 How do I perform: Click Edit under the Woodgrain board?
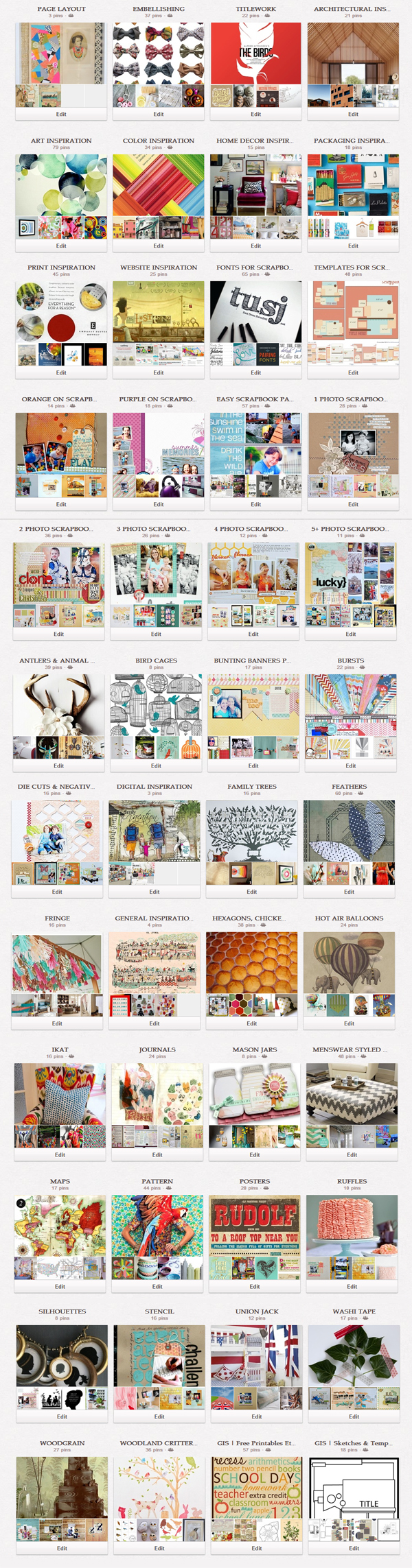point(62,1548)
